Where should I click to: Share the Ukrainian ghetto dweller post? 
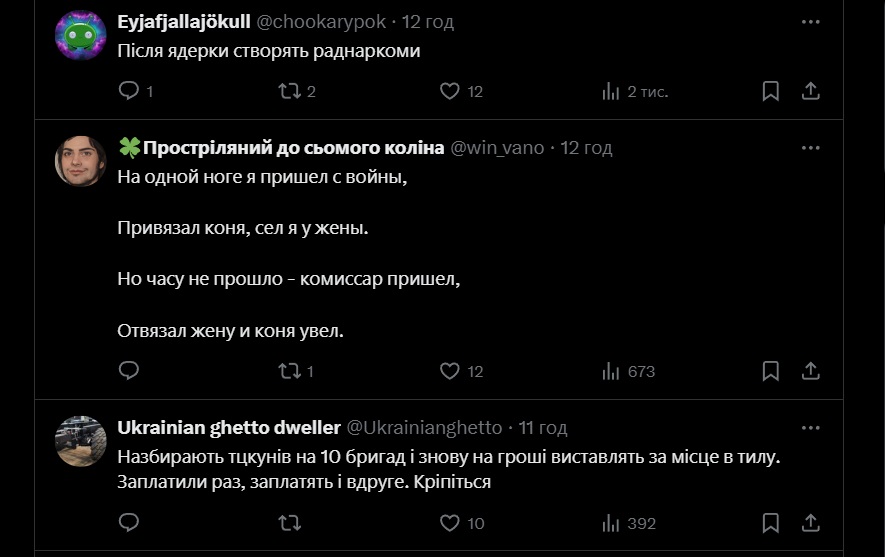pos(811,523)
